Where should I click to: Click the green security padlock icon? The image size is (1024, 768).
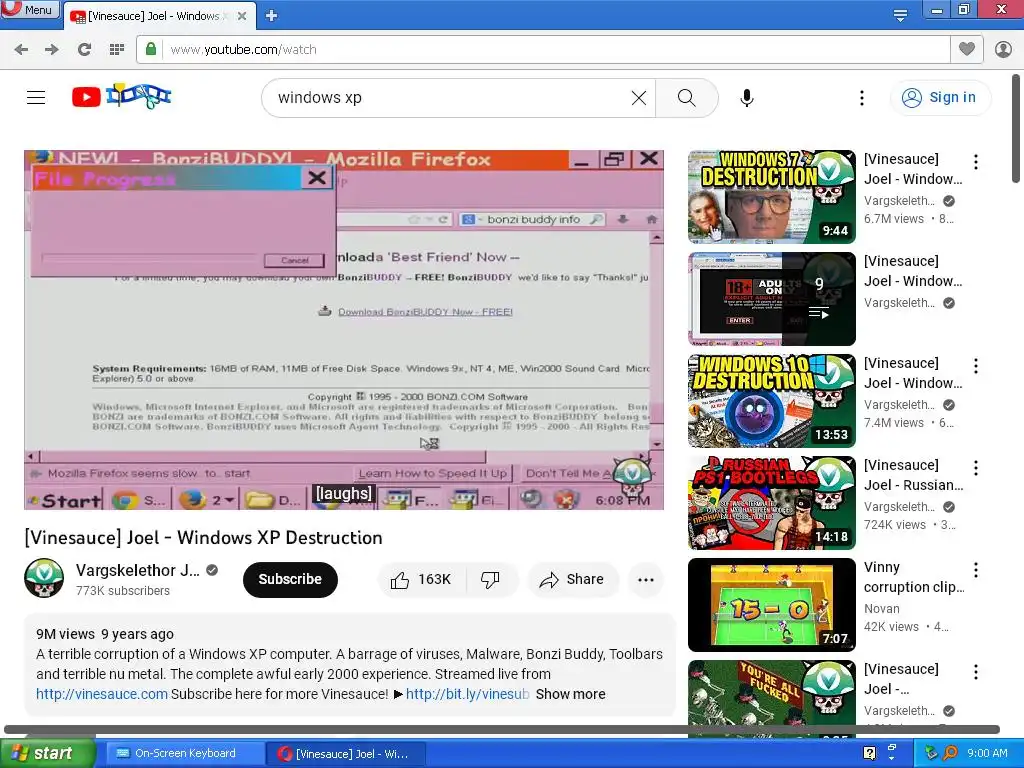[x=151, y=50]
